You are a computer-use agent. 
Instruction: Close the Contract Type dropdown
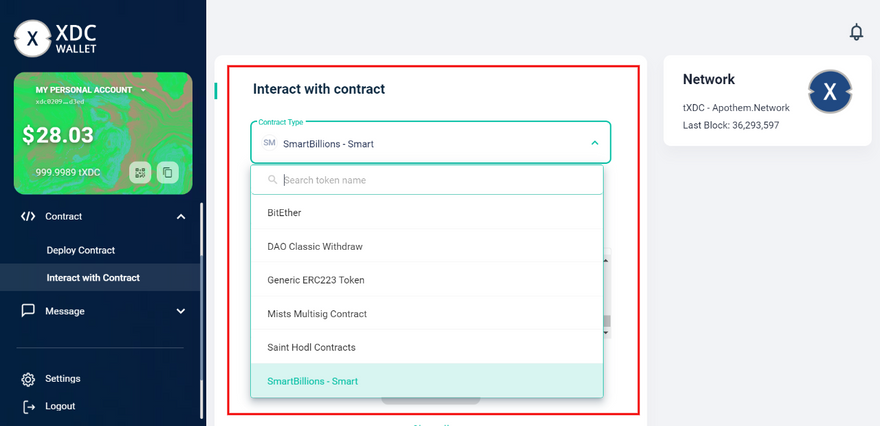(594, 144)
